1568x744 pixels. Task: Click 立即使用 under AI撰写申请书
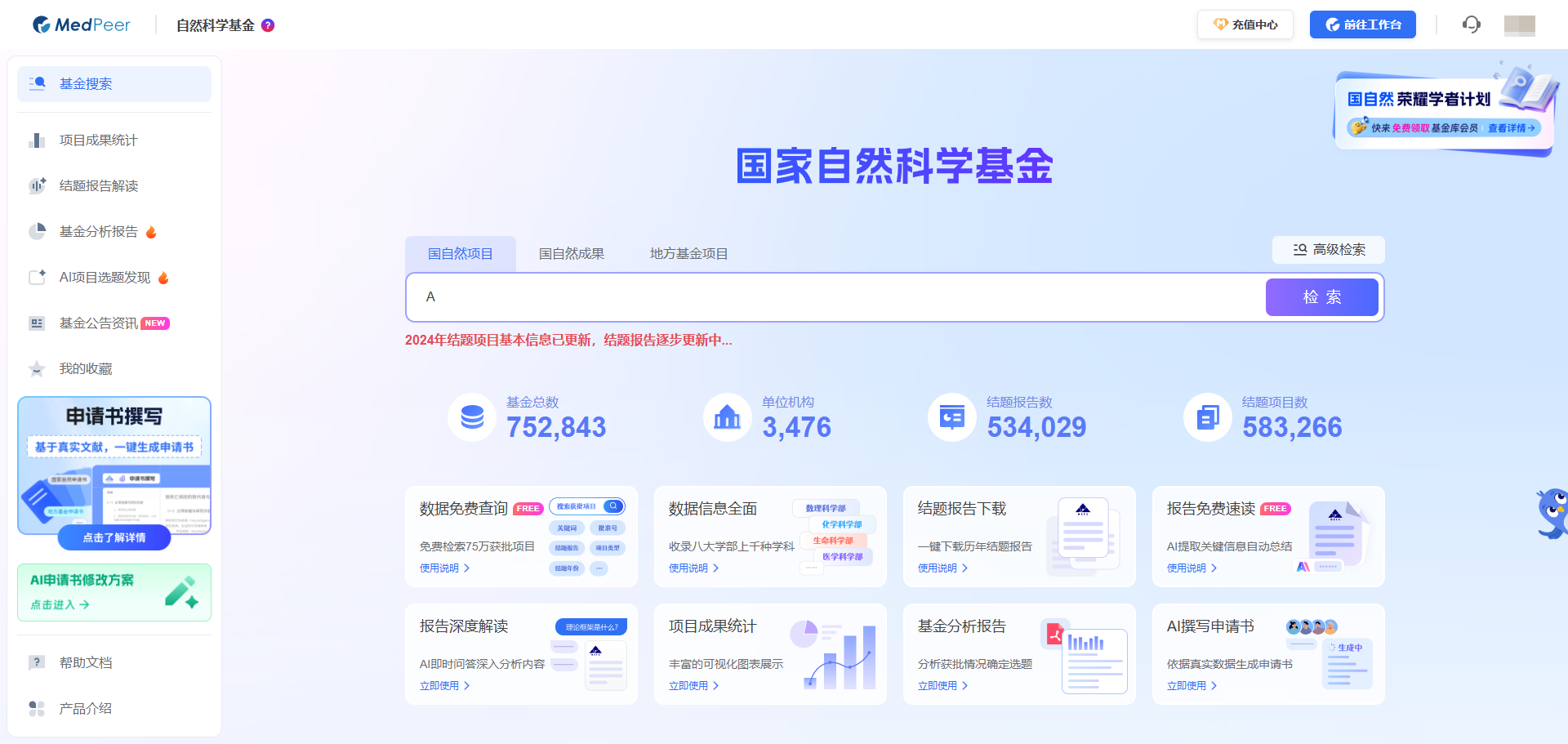pos(1192,686)
